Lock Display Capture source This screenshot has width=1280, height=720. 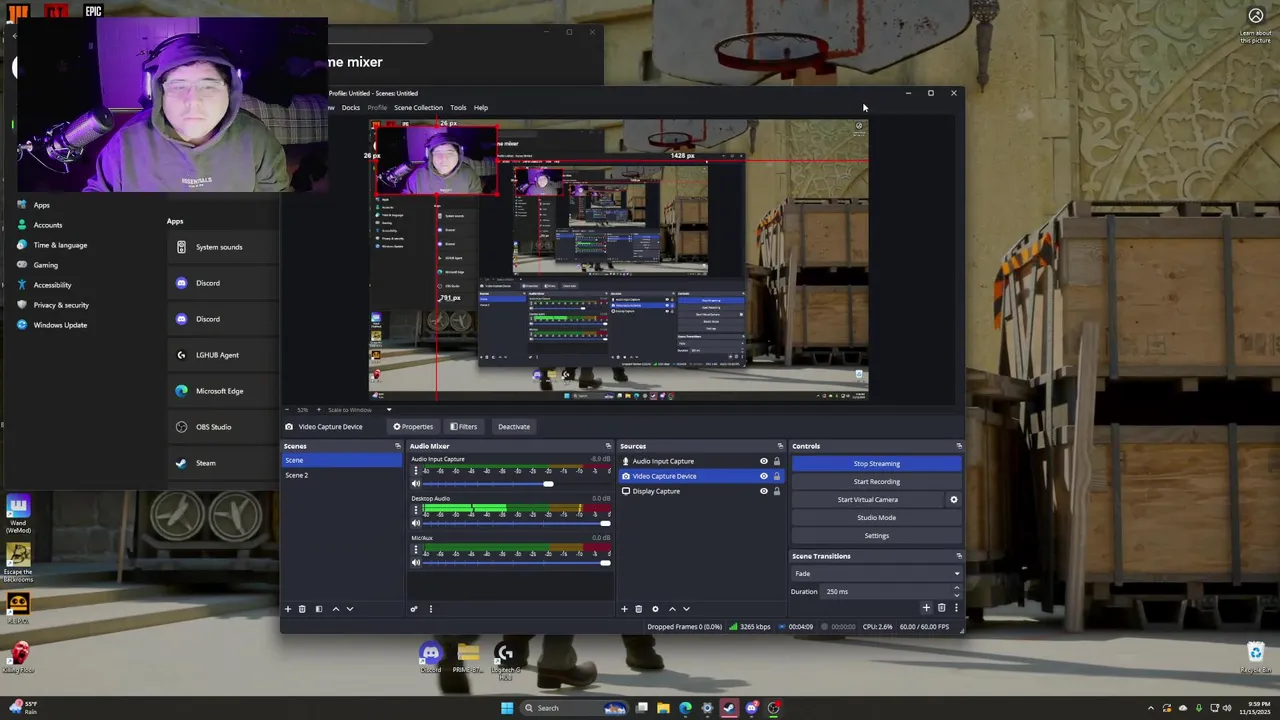tap(777, 491)
